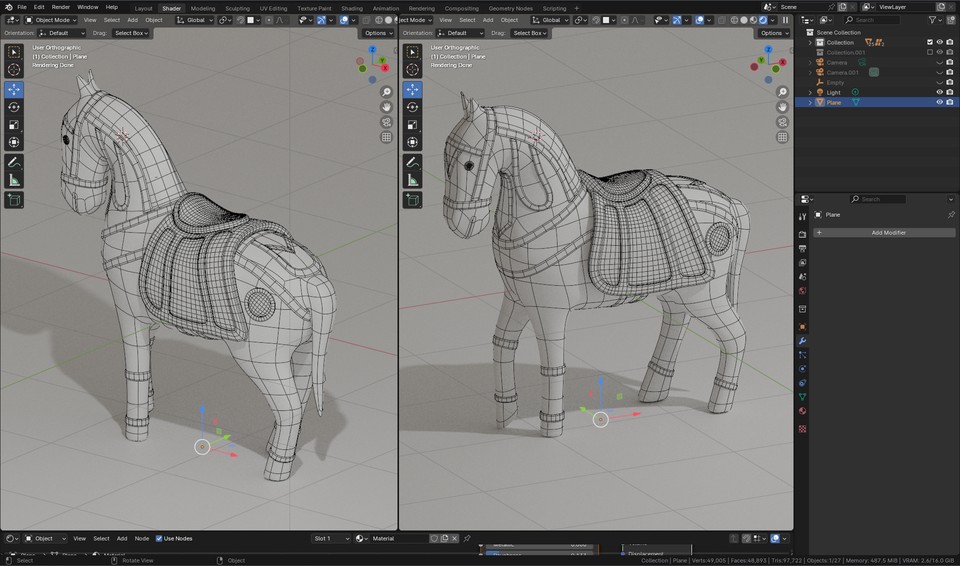Pick the Scale tool in left viewport
Image resolution: width=960 pixels, height=566 pixels.
click(x=14, y=125)
